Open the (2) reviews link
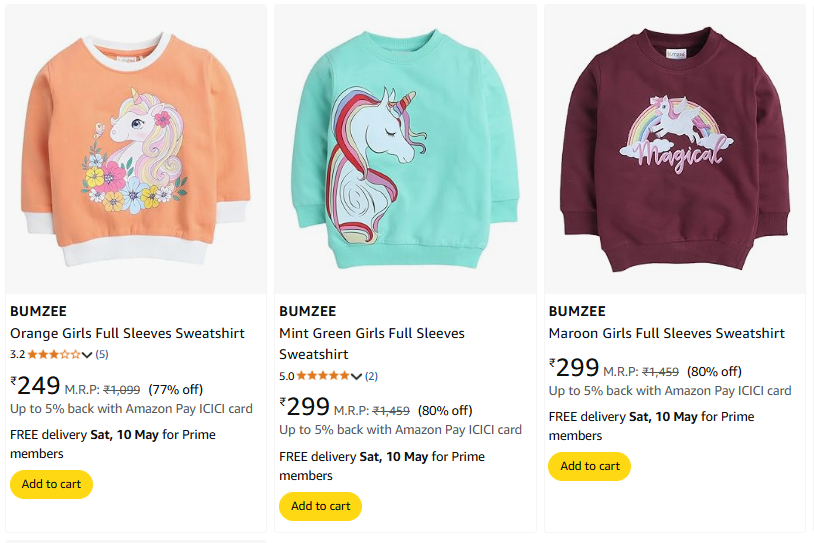This screenshot has height=543, width=814. point(371,376)
